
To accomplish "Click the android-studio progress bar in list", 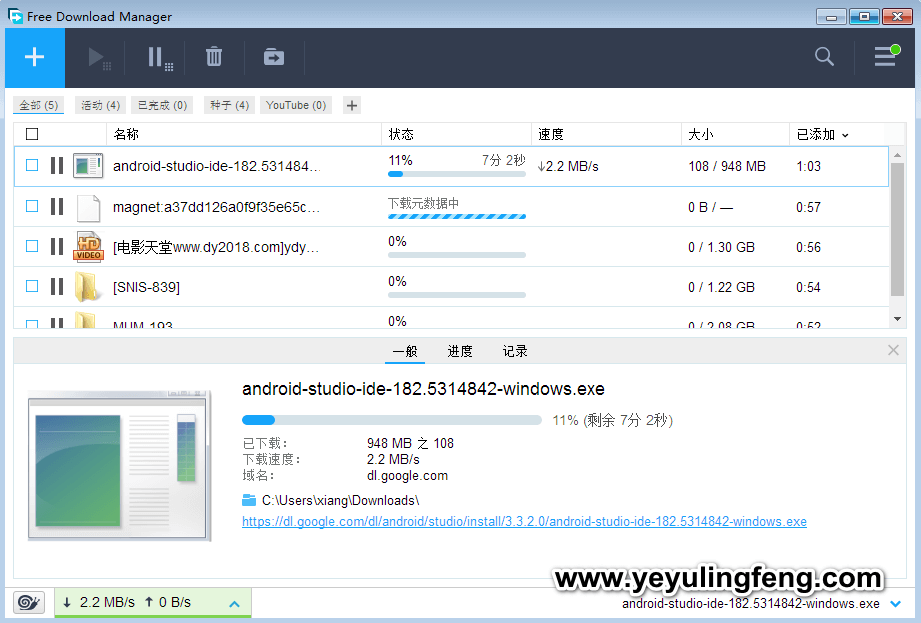I will point(457,174).
